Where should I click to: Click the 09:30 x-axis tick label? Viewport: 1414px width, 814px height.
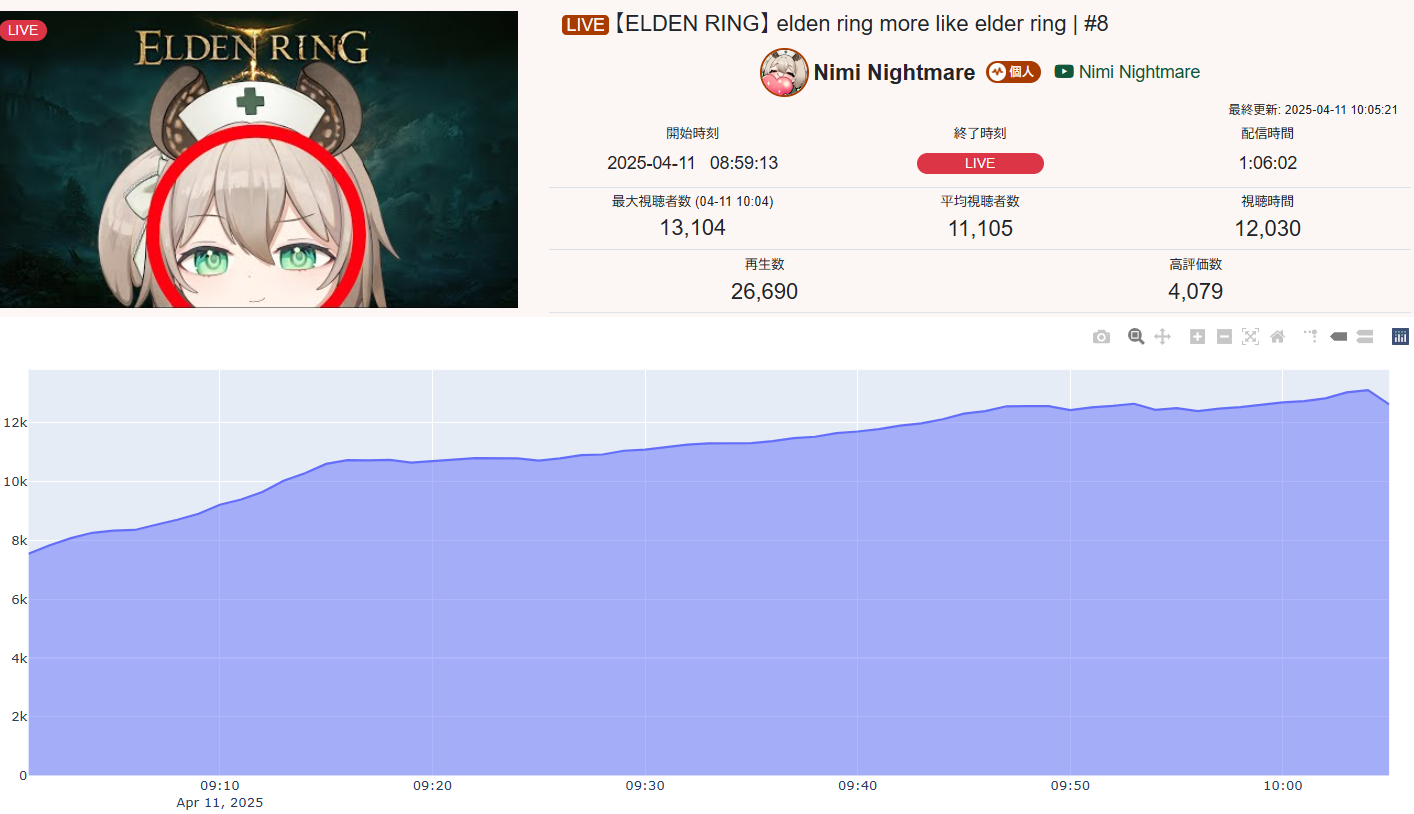(x=645, y=786)
